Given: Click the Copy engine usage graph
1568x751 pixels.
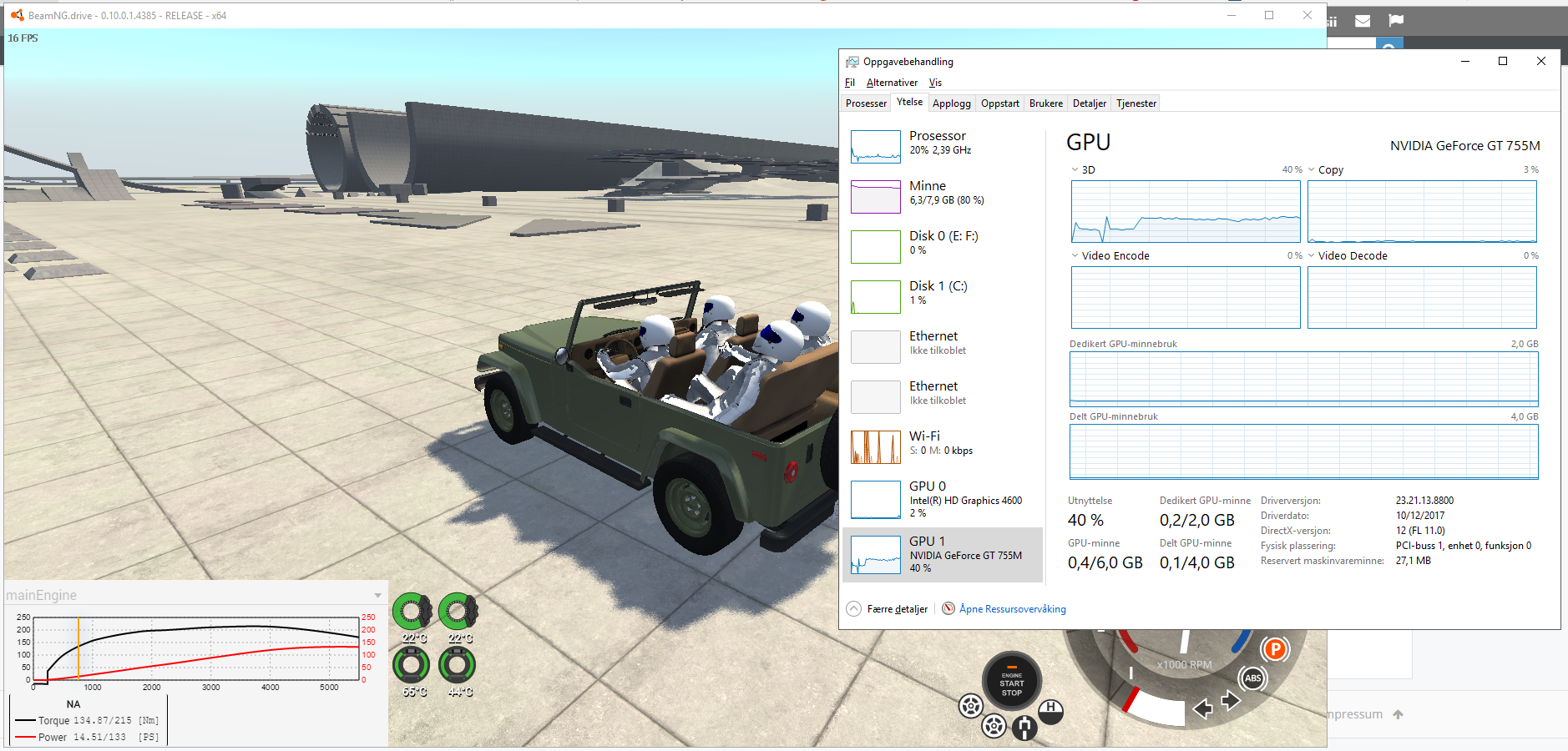Looking at the screenshot, I should 1422,211.
